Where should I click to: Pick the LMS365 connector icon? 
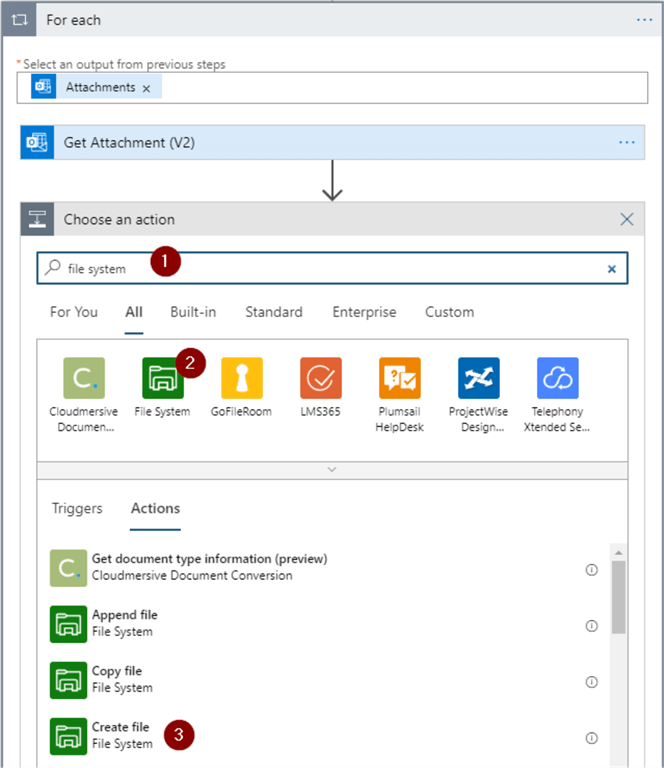321,378
